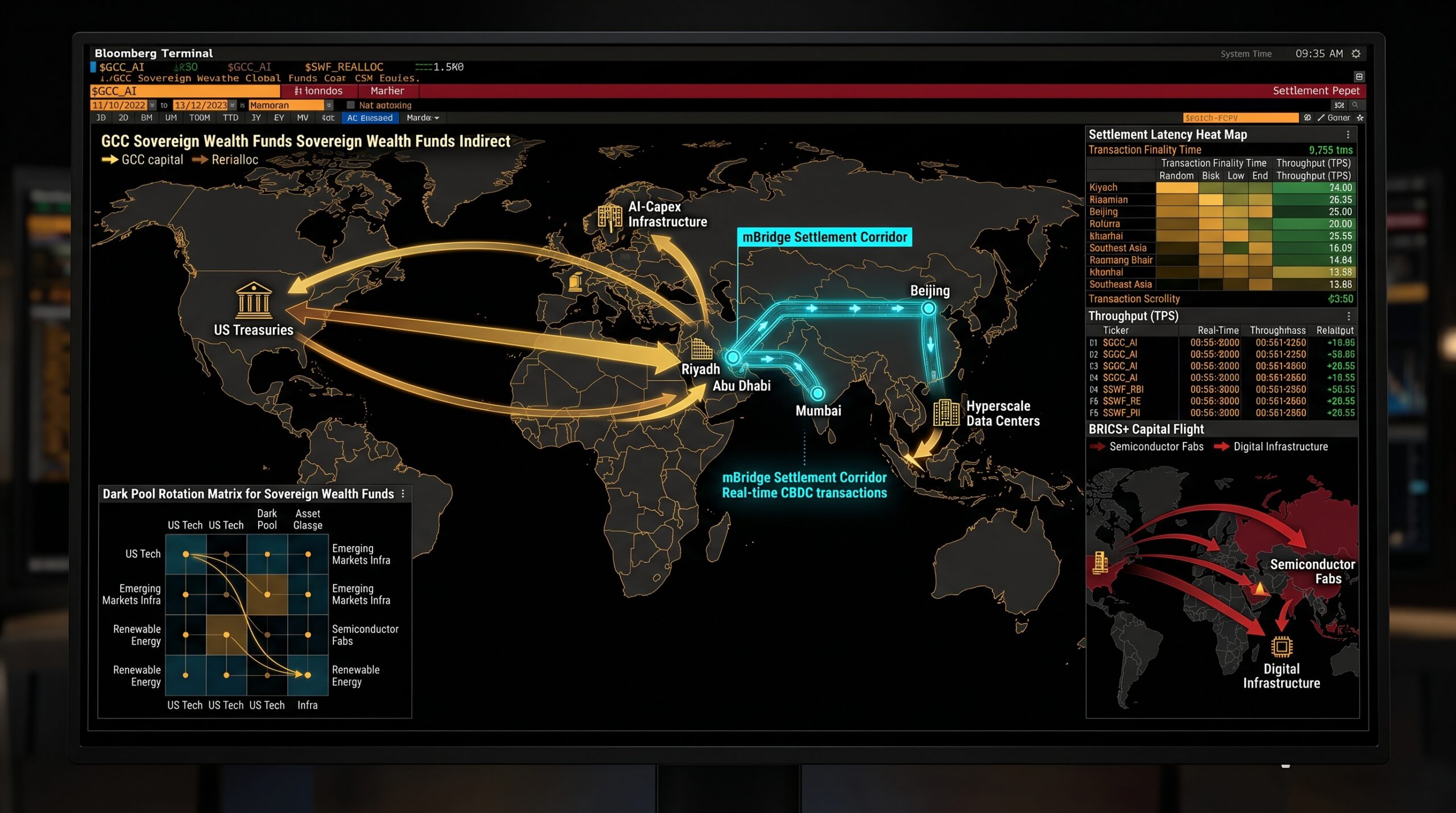
Task: Open Dark Pool Rotation Matrix options menu
Action: point(403,494)
